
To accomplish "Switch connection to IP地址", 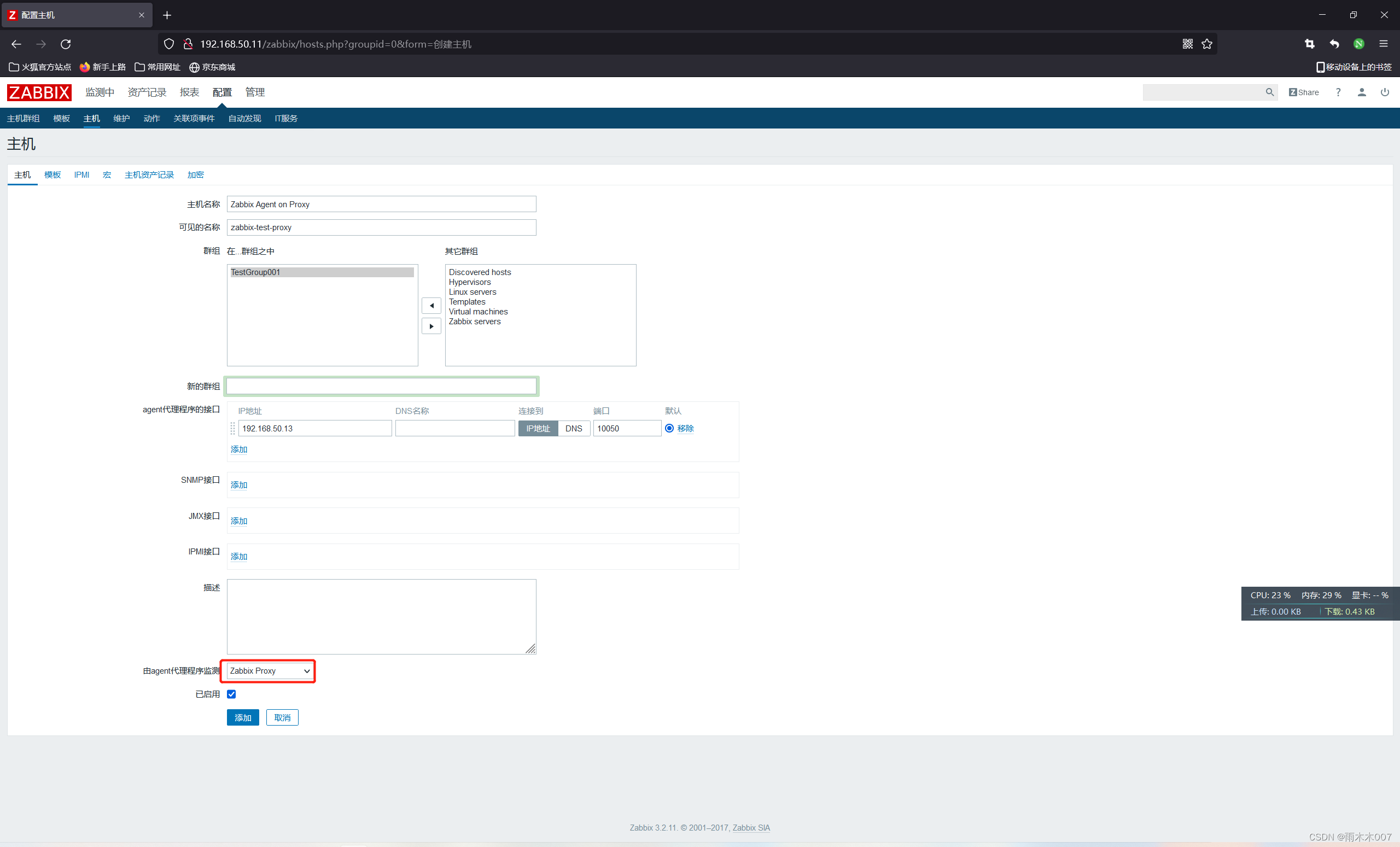I will [x=538, y=428].
